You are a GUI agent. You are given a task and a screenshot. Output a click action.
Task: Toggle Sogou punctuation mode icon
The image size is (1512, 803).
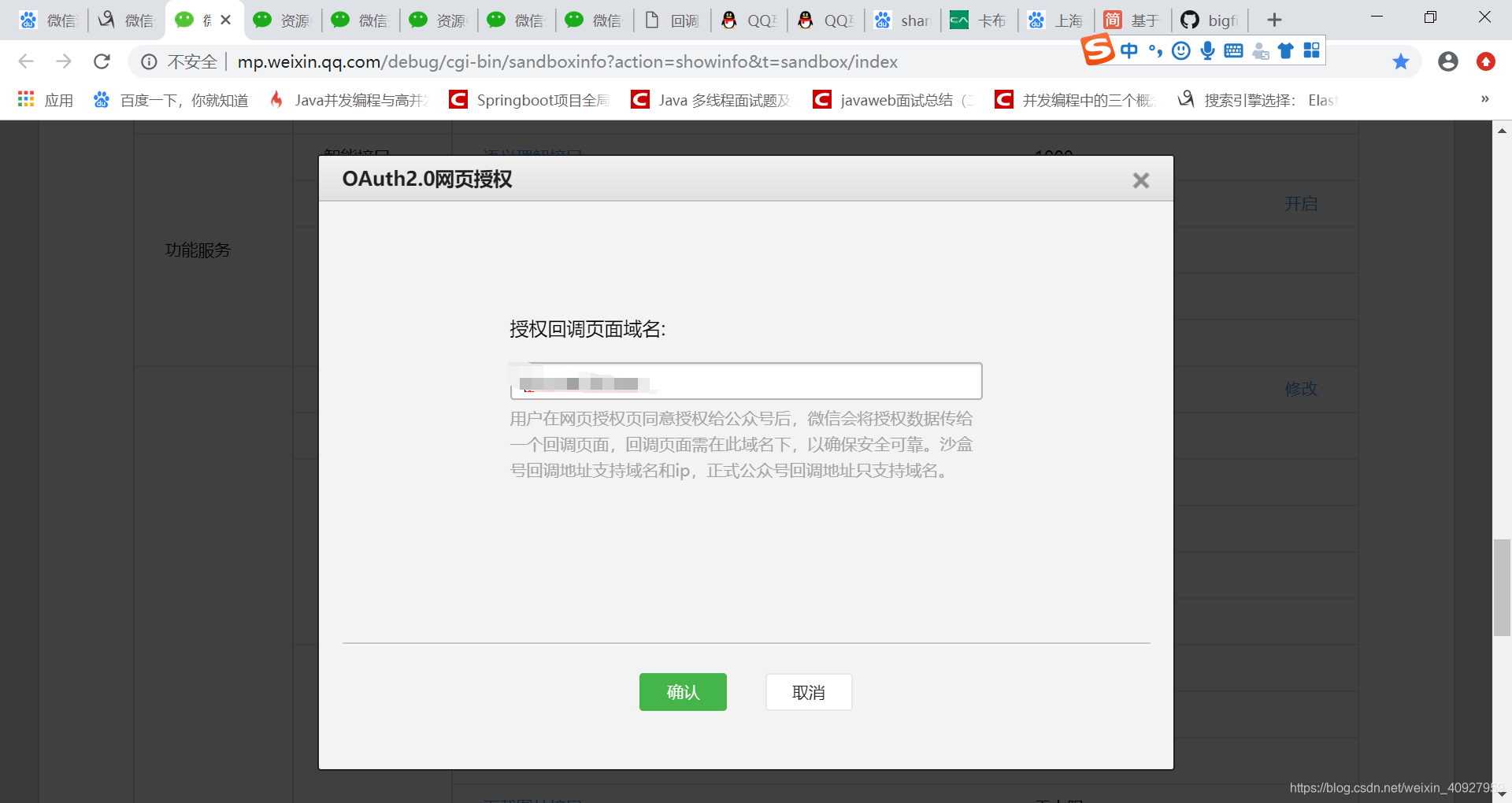click(x=1155, y=50)
